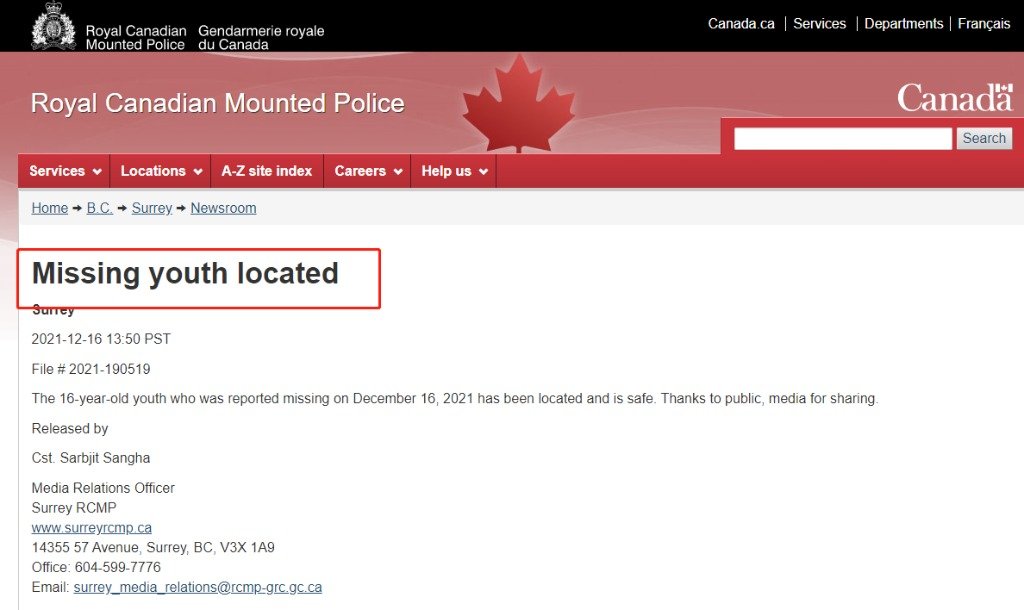Navigate to Surrey breadcrumb
The height and width of the screenshot is (610, 1024).
pyautogui.click(x=152, y=208)
